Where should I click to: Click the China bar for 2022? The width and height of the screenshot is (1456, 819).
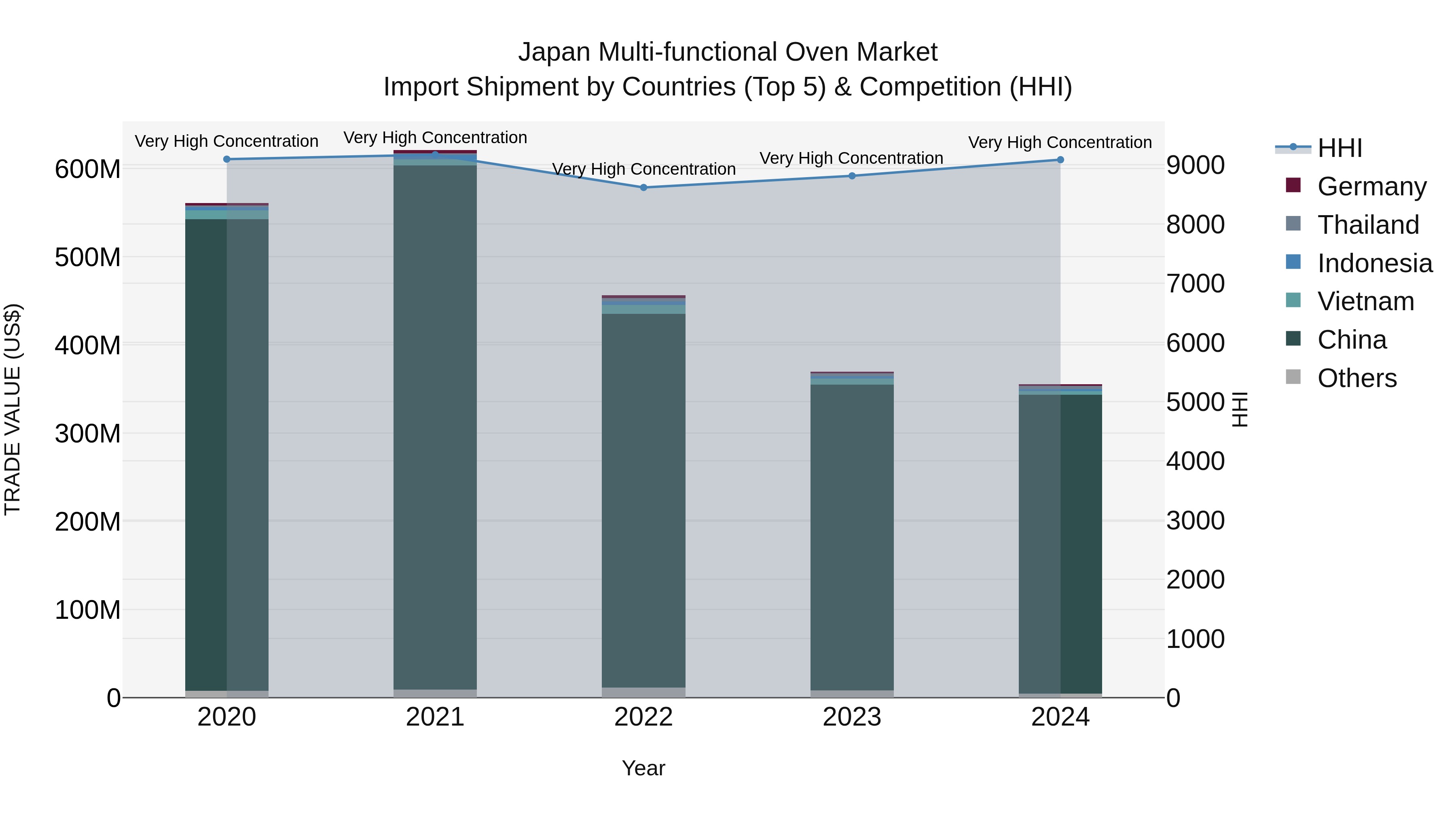click(x=644, y=501)
